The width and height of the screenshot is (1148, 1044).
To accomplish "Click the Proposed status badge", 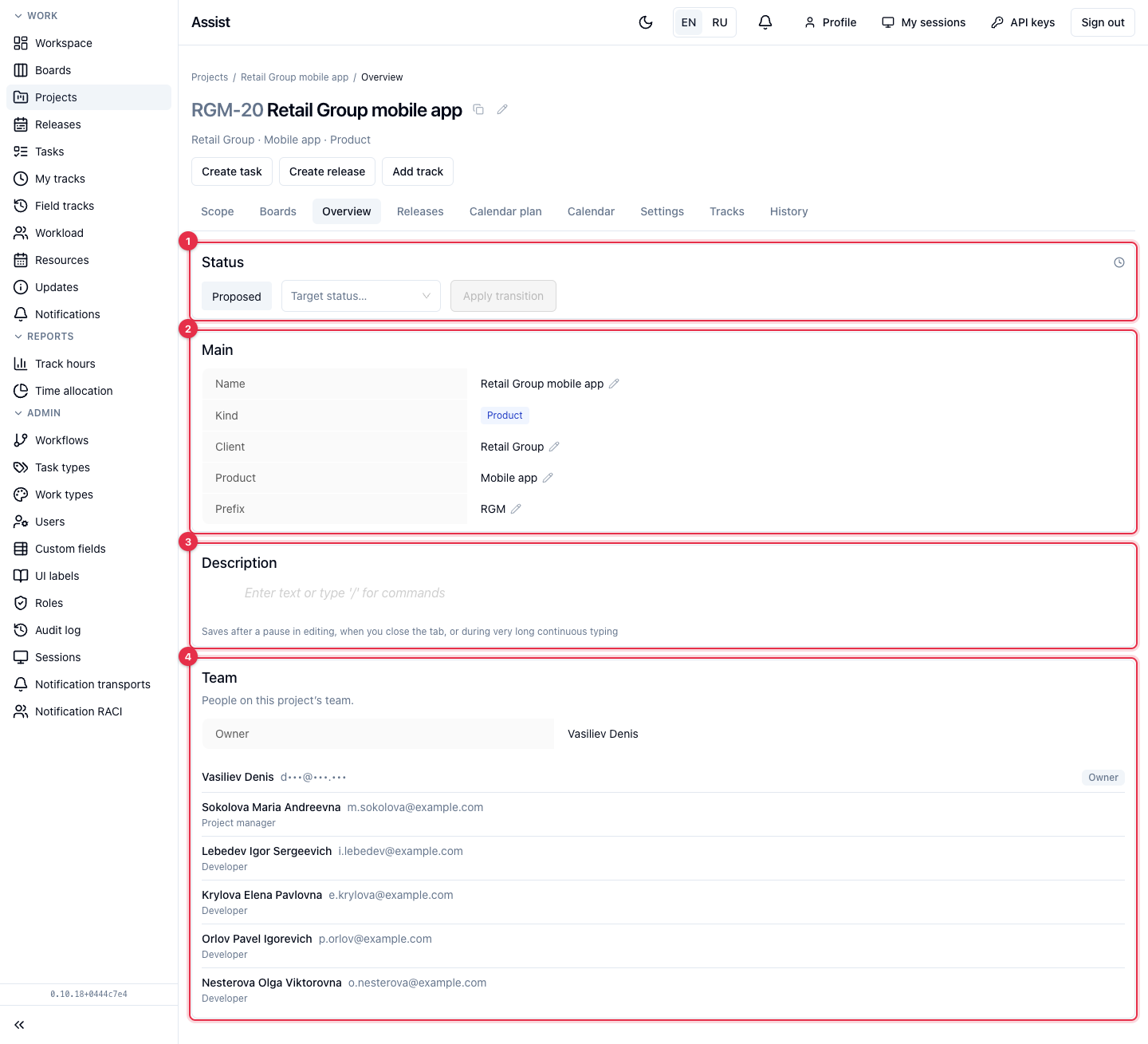I will click(237, 297).
